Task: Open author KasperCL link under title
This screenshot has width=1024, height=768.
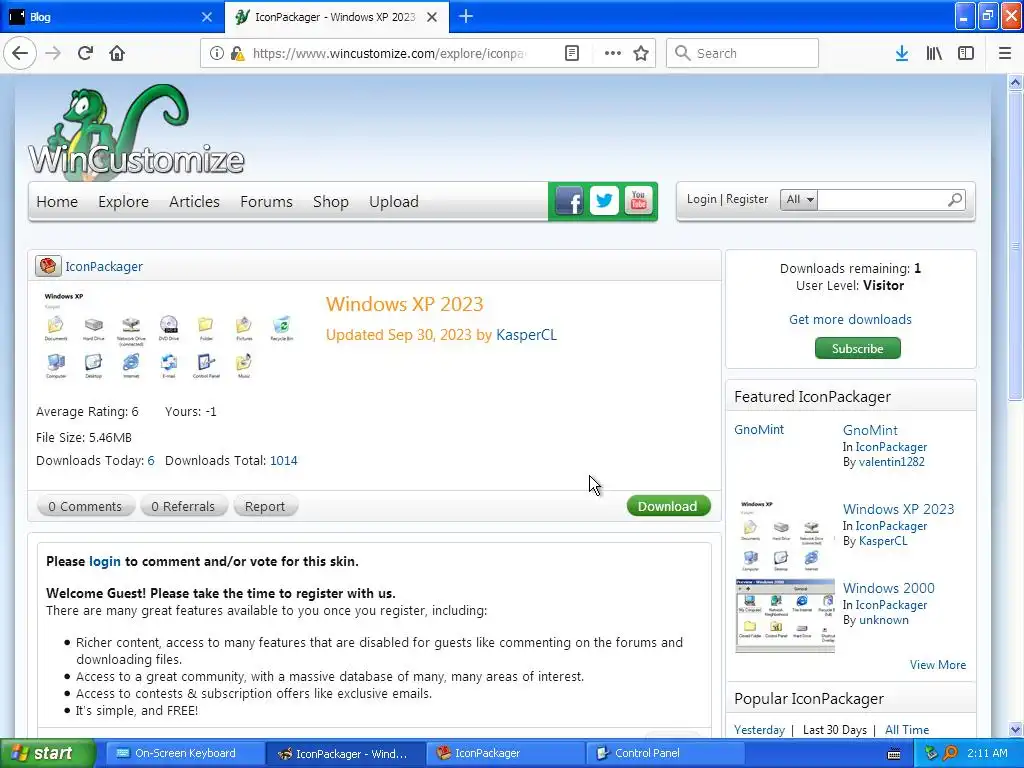Action: click(526, 334)
